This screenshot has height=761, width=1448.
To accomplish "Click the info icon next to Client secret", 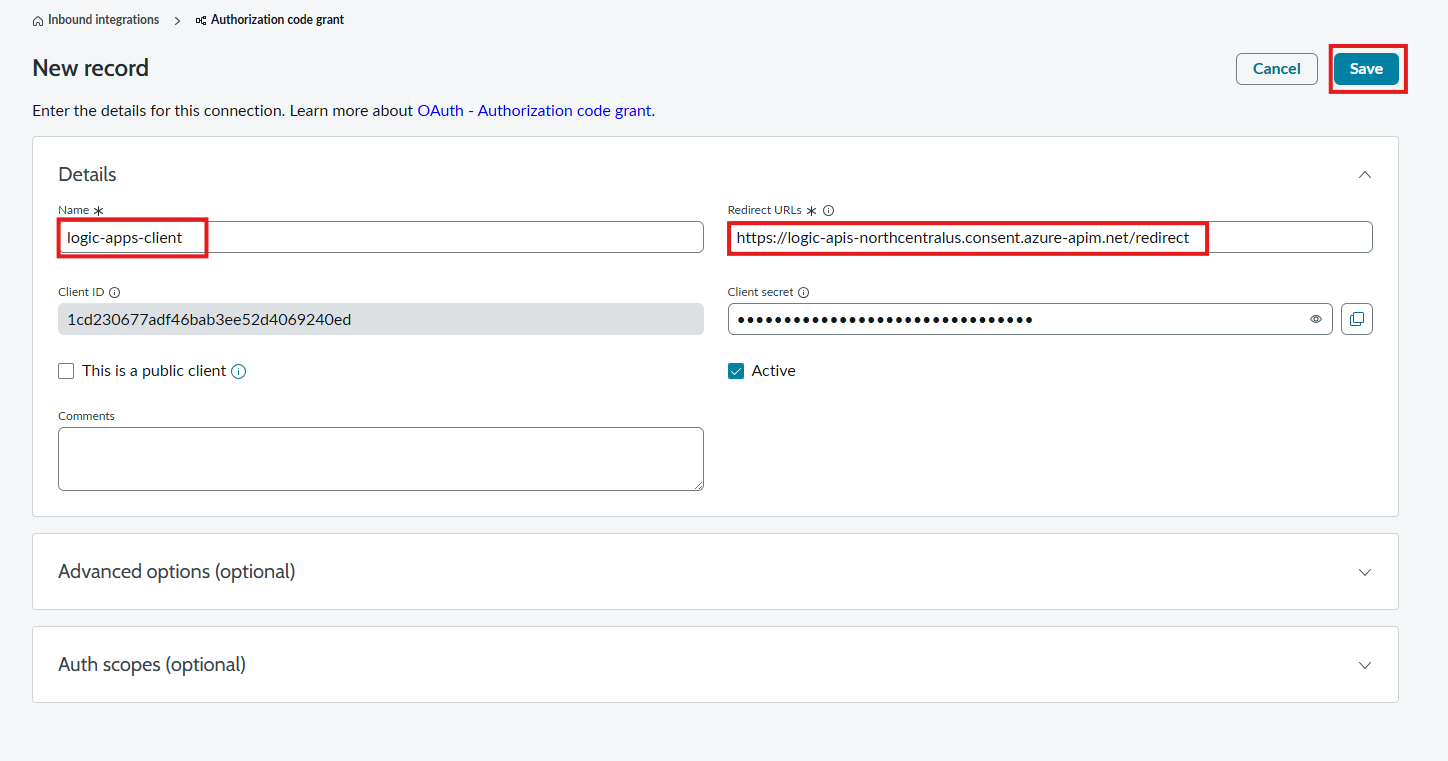I will click(805, 291).
